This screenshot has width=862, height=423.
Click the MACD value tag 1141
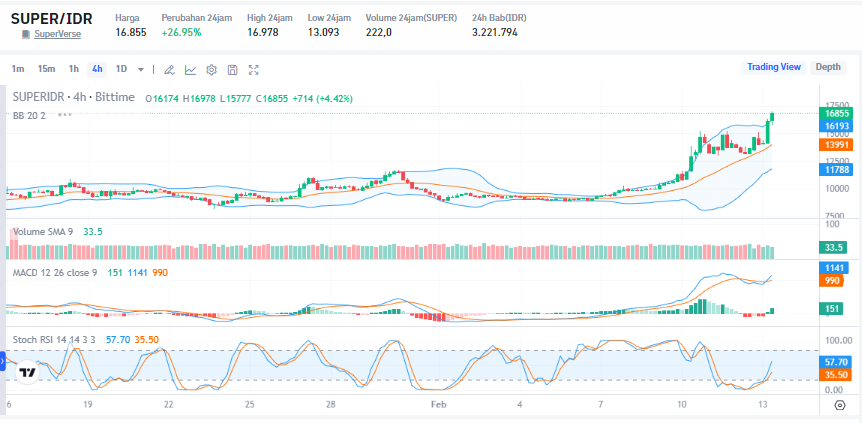click(835, 268)
